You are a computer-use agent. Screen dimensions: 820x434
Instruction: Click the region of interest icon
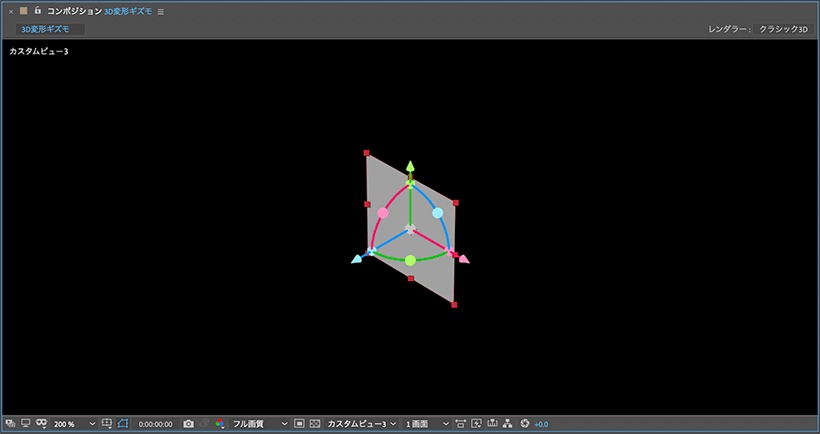click(299, 424)
